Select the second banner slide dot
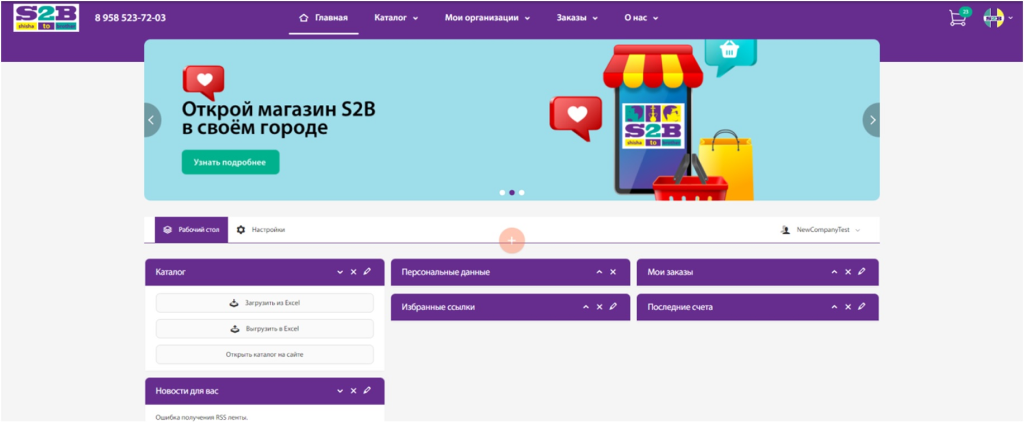Viewport: 1024px width, 423px height. click(512, 193)
